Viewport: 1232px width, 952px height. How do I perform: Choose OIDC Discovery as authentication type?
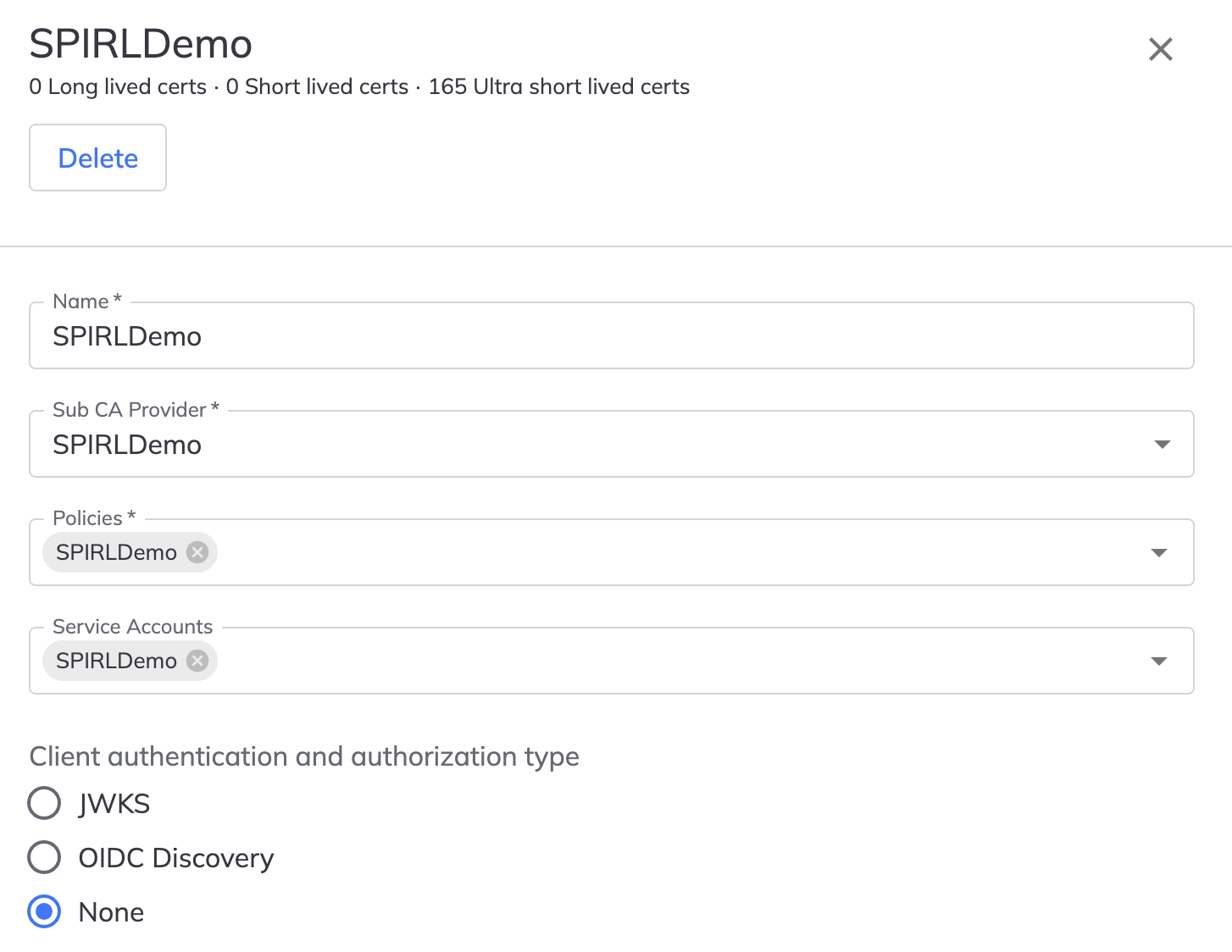point(44,857)
